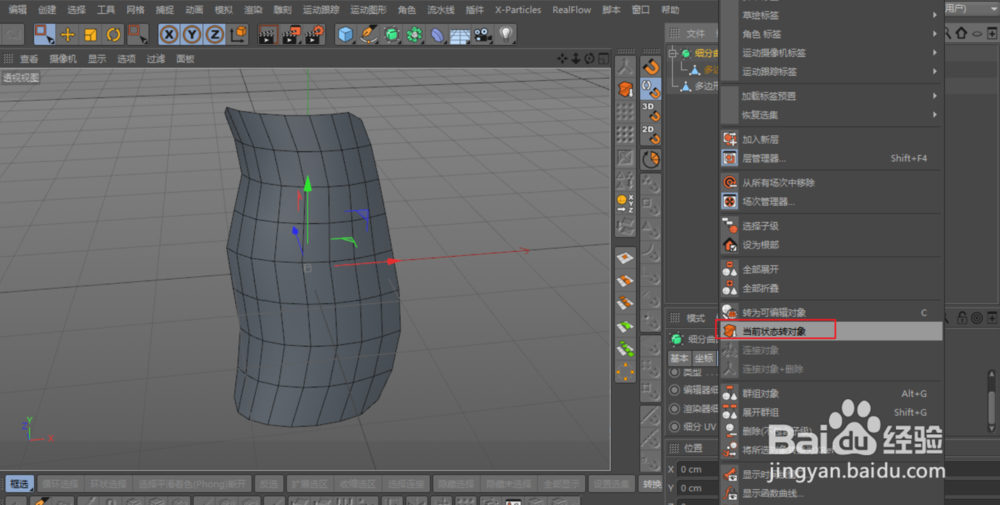
Task: Activate the Move tool
Action: pos(68,34)
